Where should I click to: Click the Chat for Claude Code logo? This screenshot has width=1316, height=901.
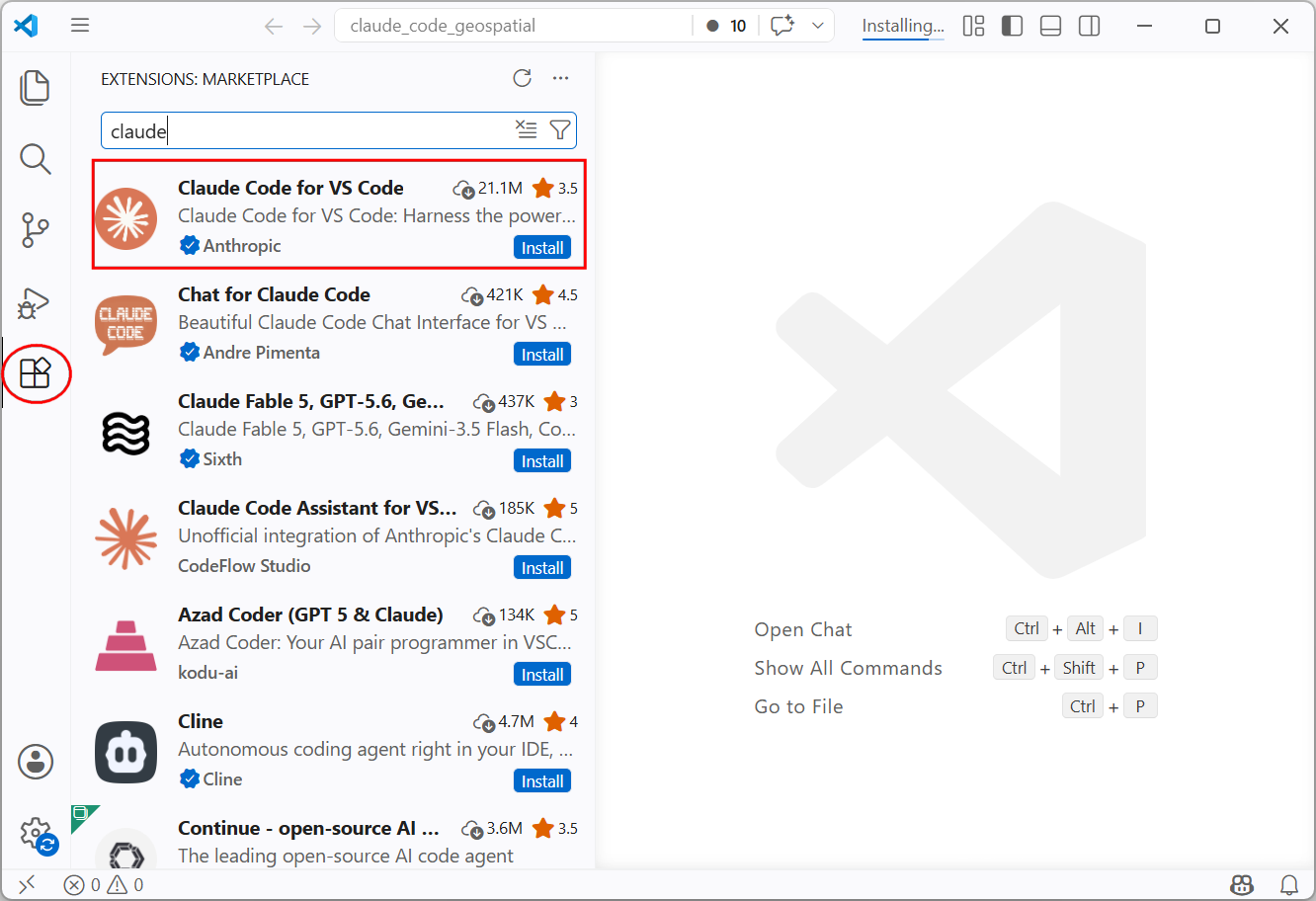(126, 325)
